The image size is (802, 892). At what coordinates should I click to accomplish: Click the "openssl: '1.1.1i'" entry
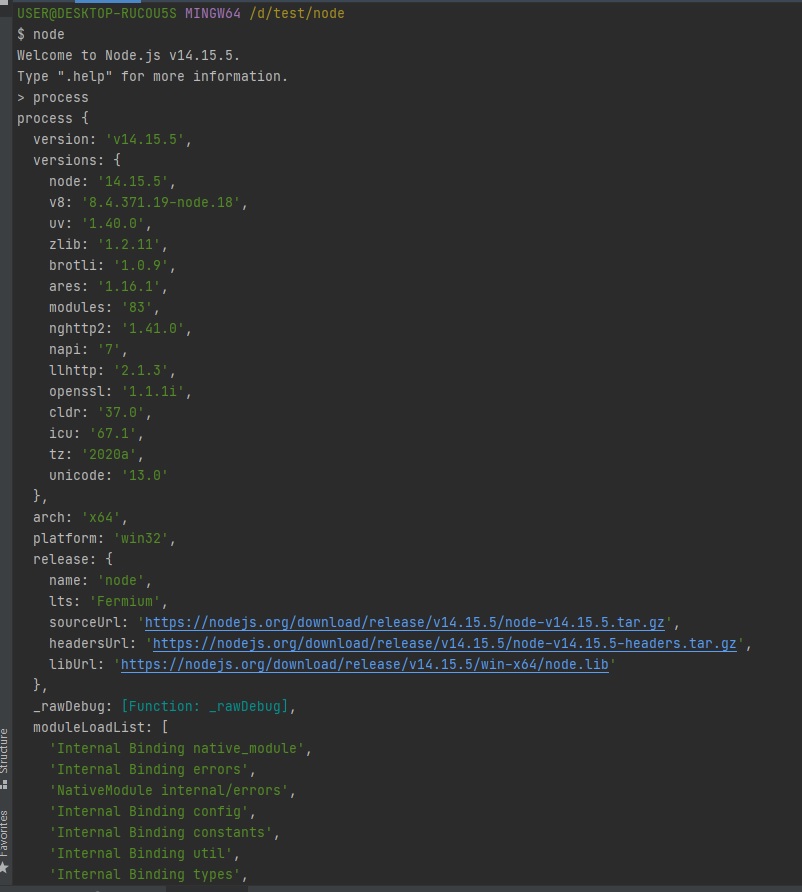[x=121, y=391]
